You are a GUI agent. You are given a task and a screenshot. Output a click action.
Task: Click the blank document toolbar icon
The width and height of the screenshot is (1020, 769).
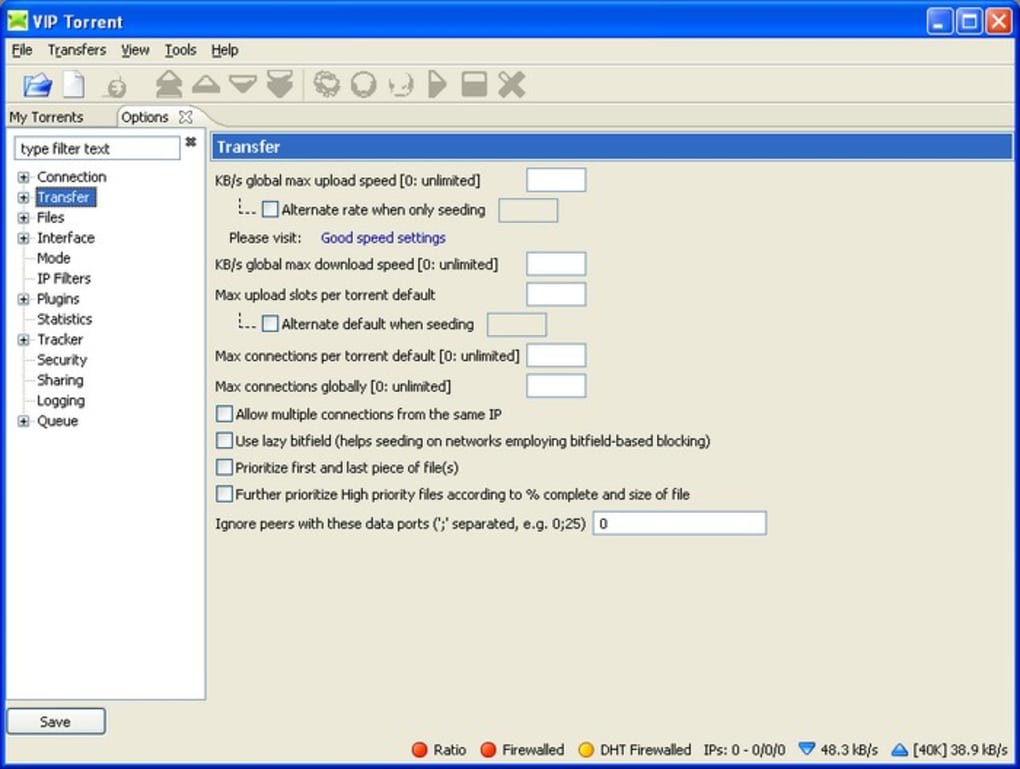point(75,85)
